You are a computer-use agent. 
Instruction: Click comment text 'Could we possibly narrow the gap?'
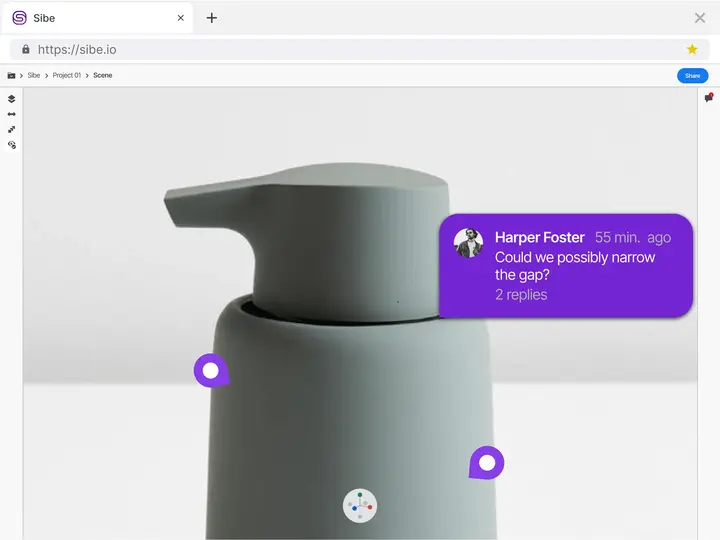click(575, 266)
